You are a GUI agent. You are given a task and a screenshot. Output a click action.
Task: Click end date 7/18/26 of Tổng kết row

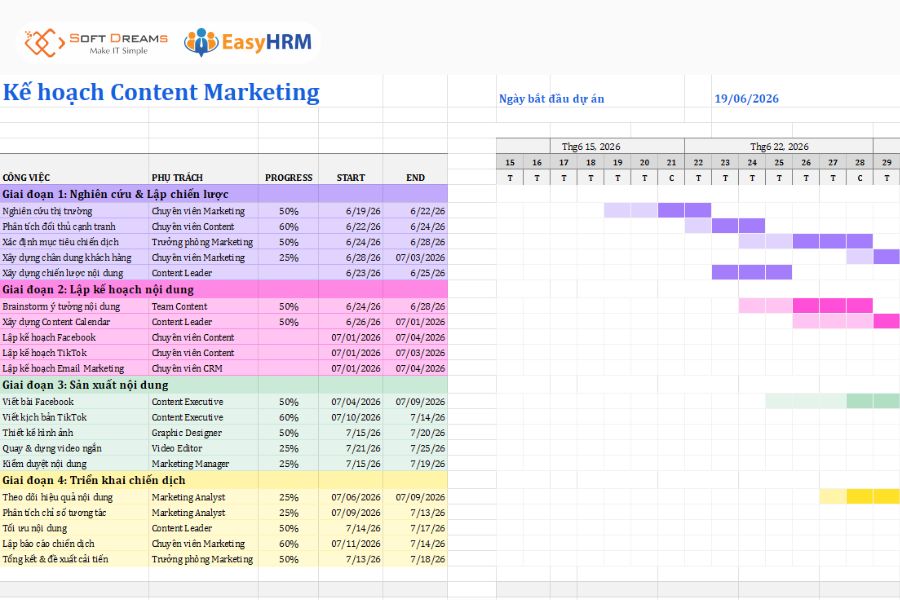pos(416,559)
